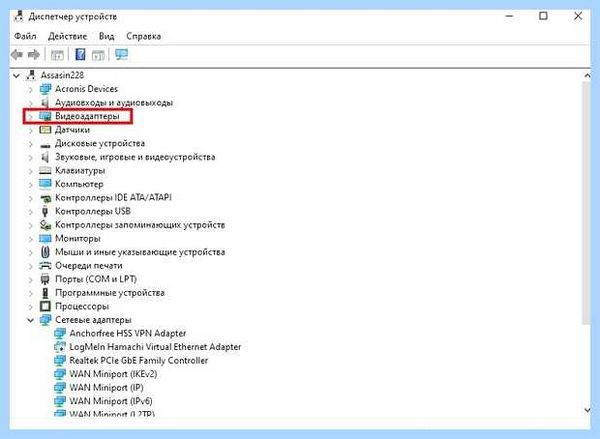600x439 pixels.
Task: Expand the Видеоадаптеры category
Action: pyautogui.click(x=31, y=116)
